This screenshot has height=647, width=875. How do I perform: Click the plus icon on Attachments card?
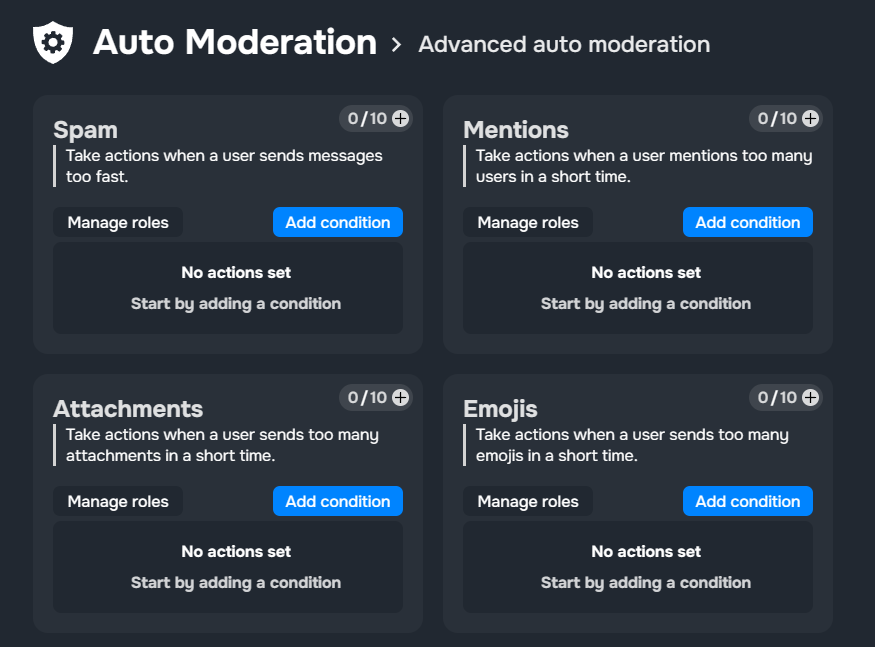click(x=400, y=398)
